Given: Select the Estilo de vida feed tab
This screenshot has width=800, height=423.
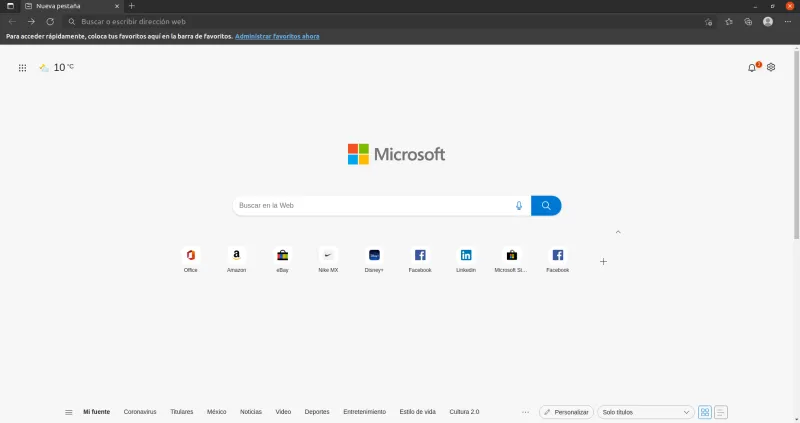Looking at the screenshot, I should (417, 412).
